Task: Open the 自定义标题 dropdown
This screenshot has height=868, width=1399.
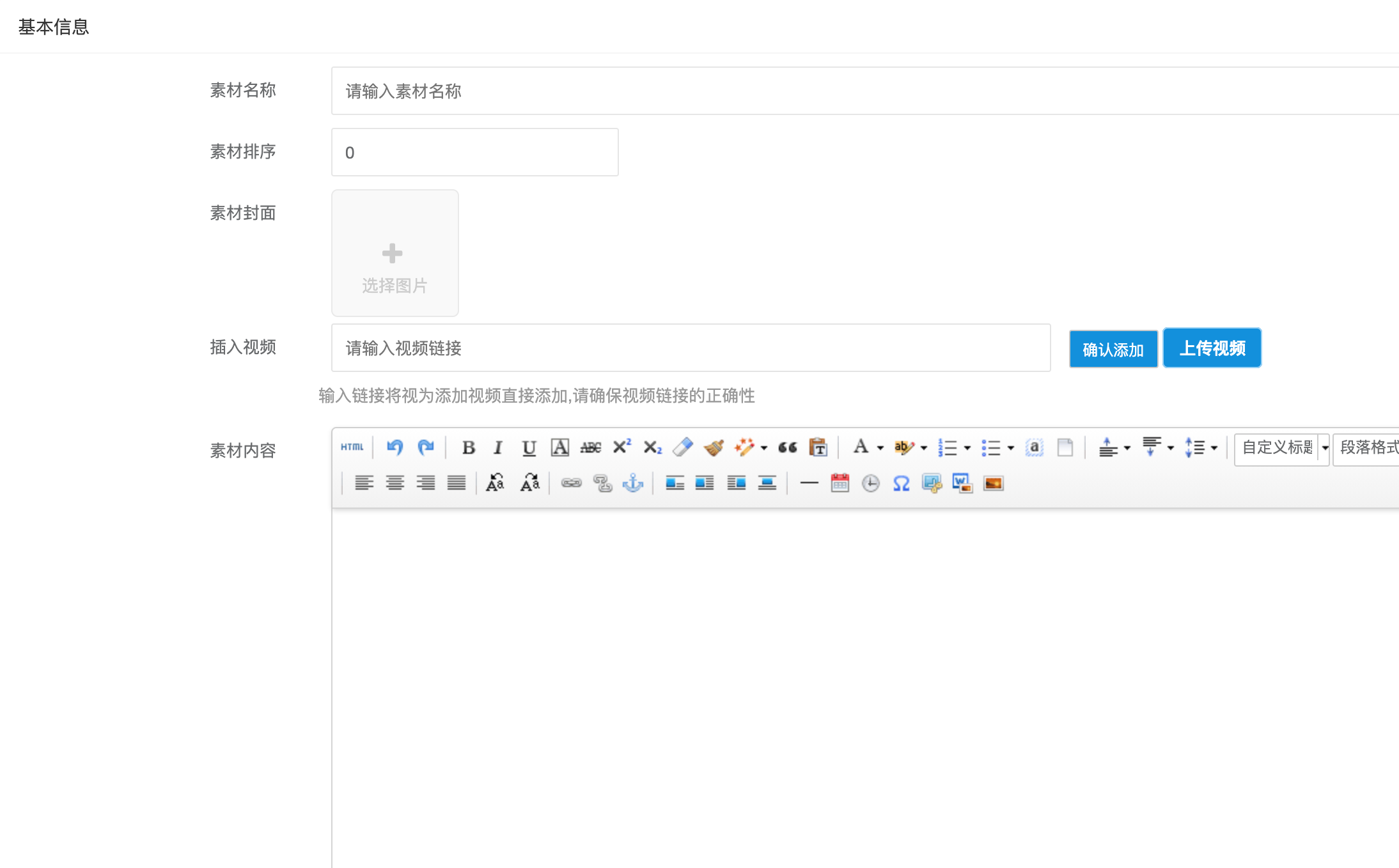Action: (x=1281, y=447)
